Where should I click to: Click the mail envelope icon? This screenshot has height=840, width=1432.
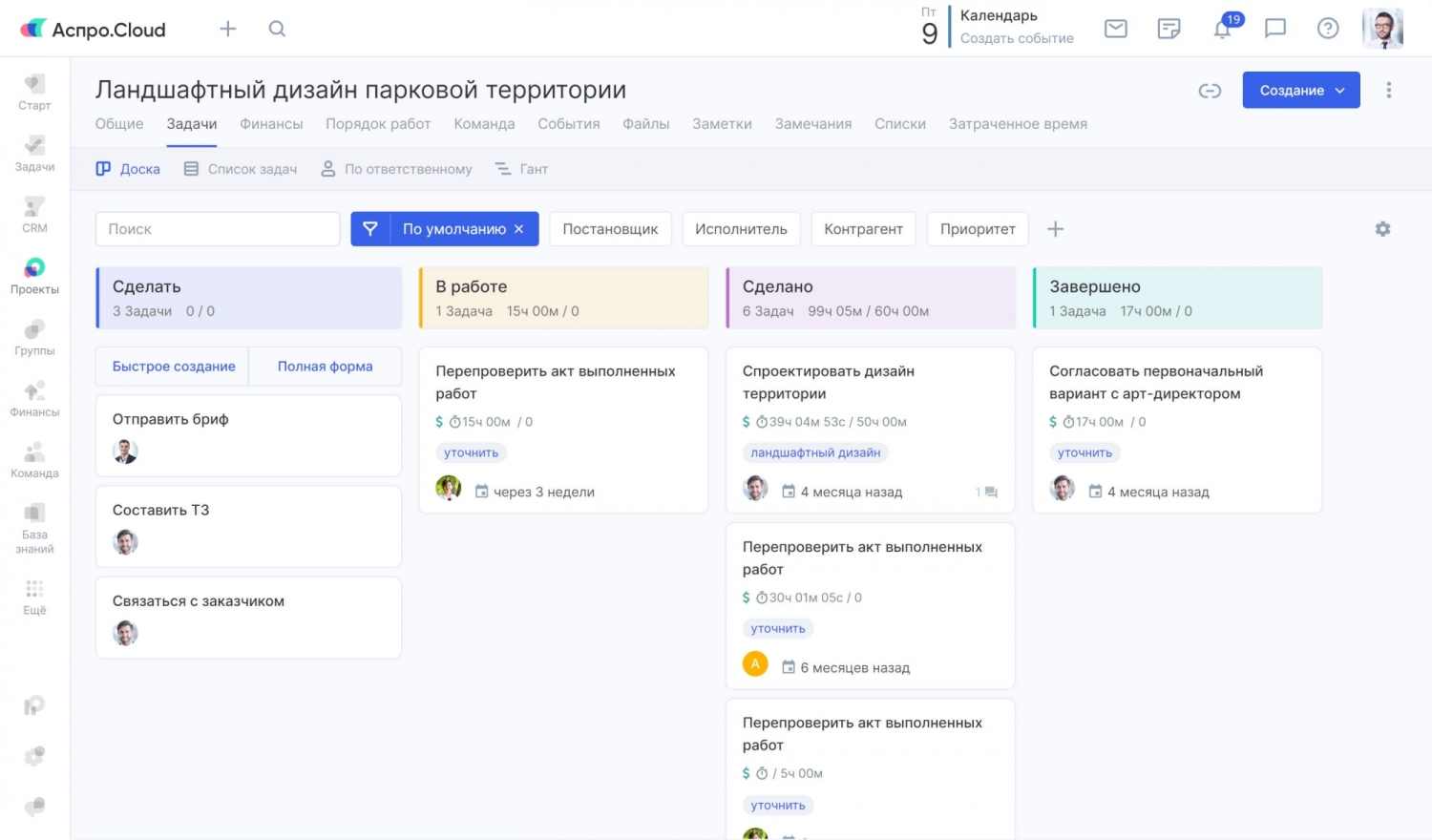coord(1115,29)
